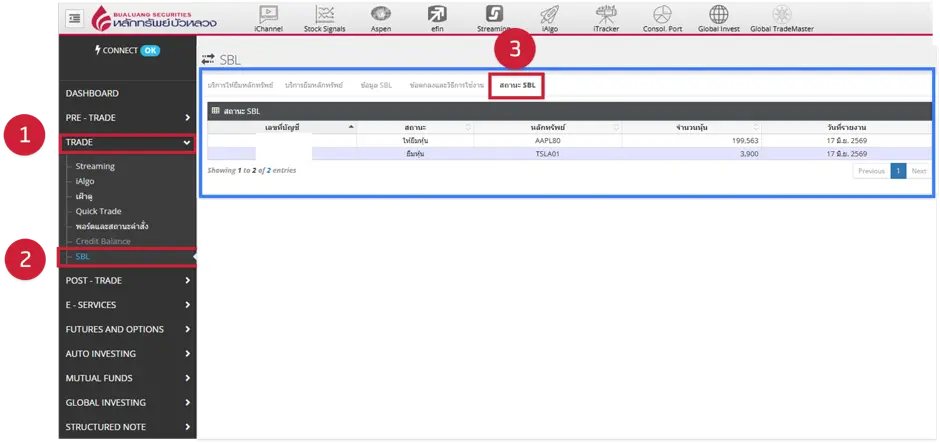The height and width of the screenshot is (444, 940).
Task: Click the hamburger menu toggle icon
Action: [x=75, y=19]
